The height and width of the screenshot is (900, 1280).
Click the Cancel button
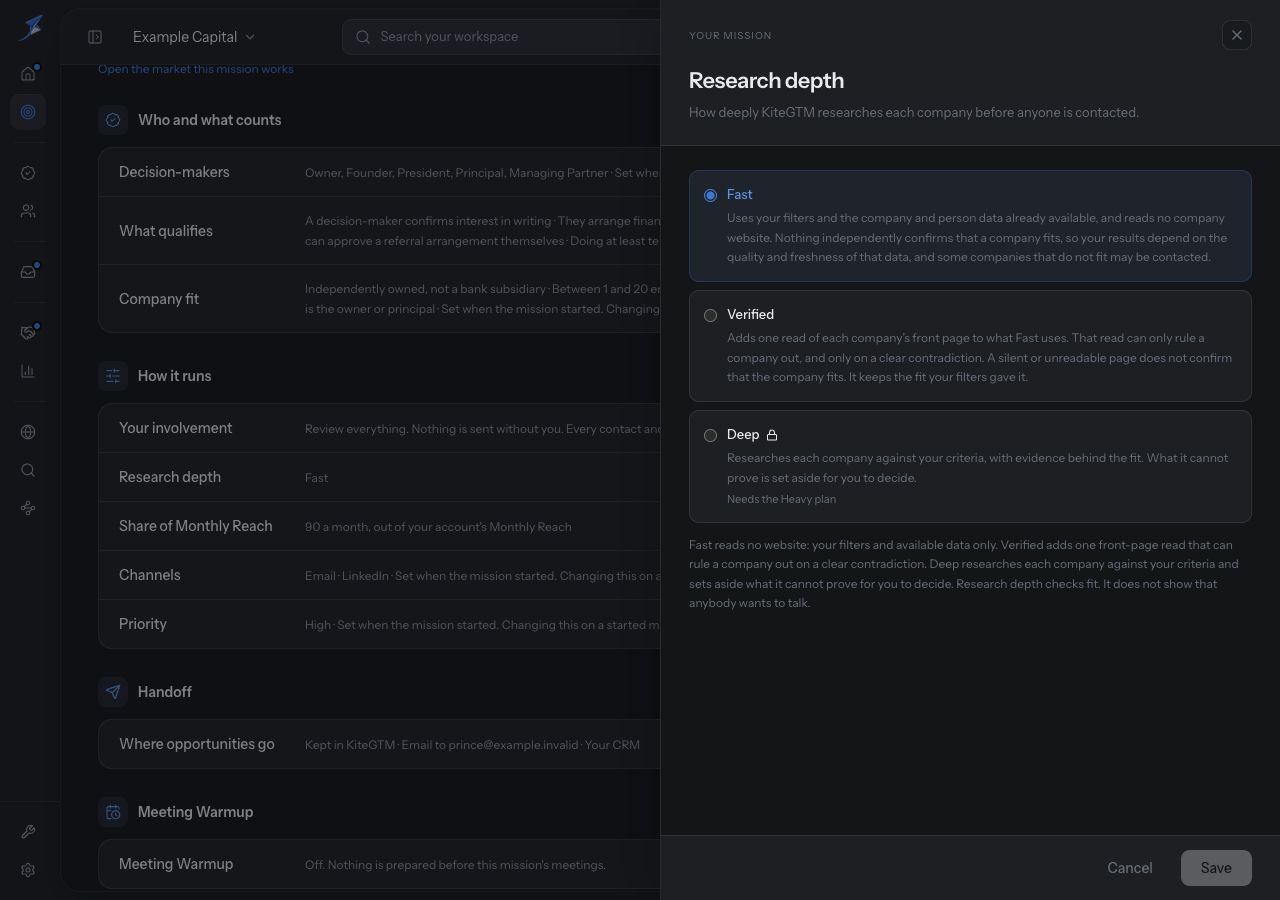pos(1130,868)
